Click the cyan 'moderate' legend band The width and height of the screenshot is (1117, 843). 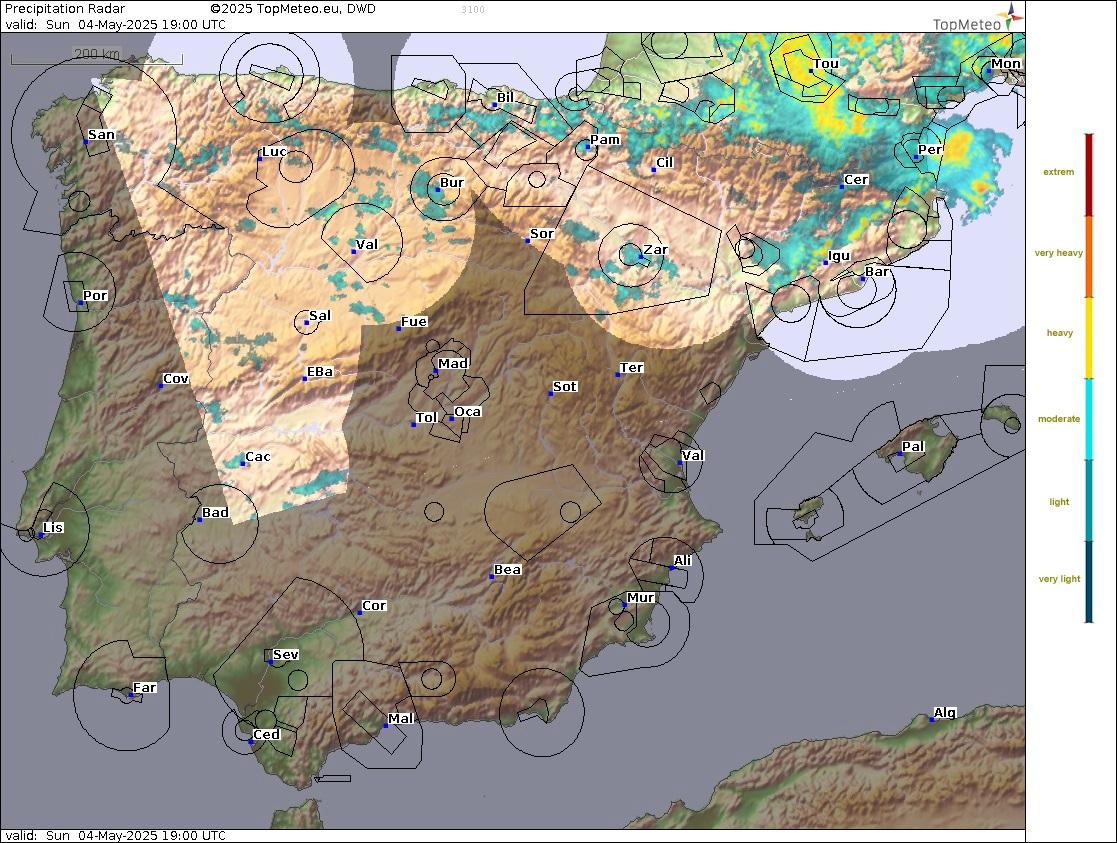(x=1089, y=419)
